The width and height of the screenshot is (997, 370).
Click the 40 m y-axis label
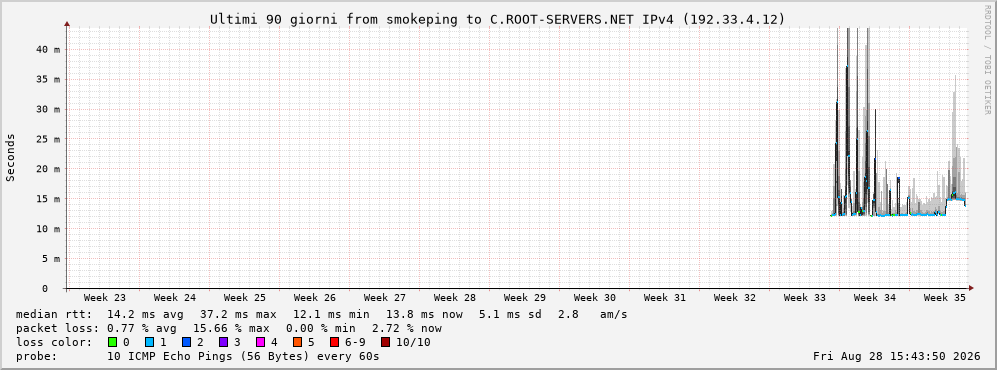click(x=52, y=50)
